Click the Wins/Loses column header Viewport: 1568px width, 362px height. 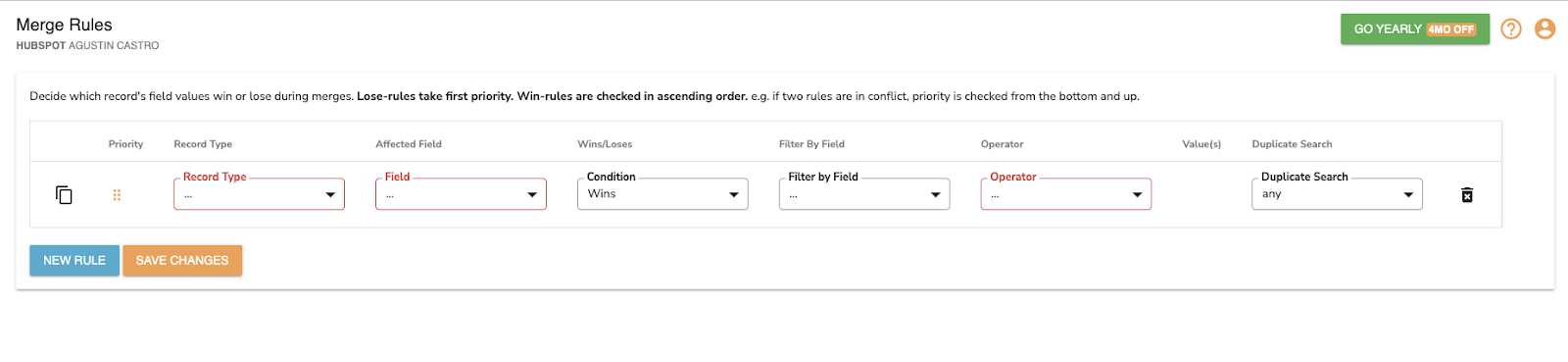coord(605,144)
